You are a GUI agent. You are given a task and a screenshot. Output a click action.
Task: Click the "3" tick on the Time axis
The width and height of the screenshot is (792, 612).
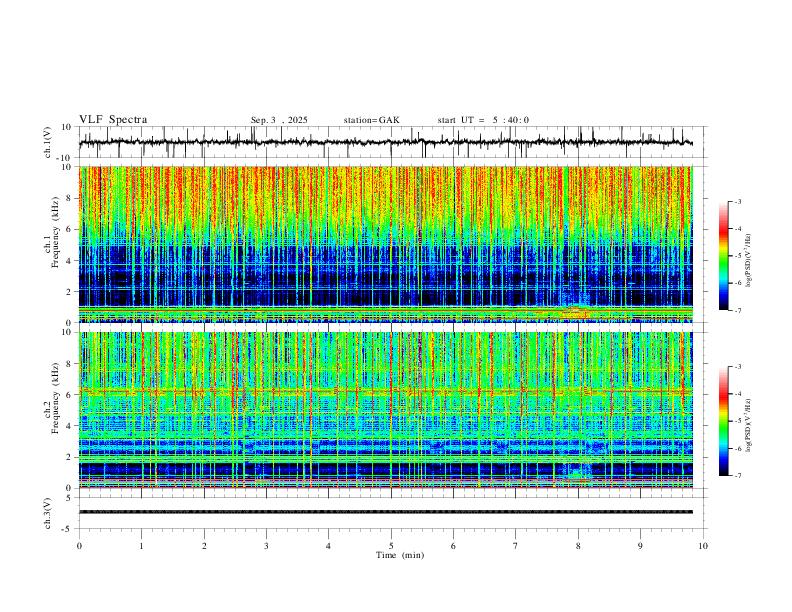(x=266, y=546)
